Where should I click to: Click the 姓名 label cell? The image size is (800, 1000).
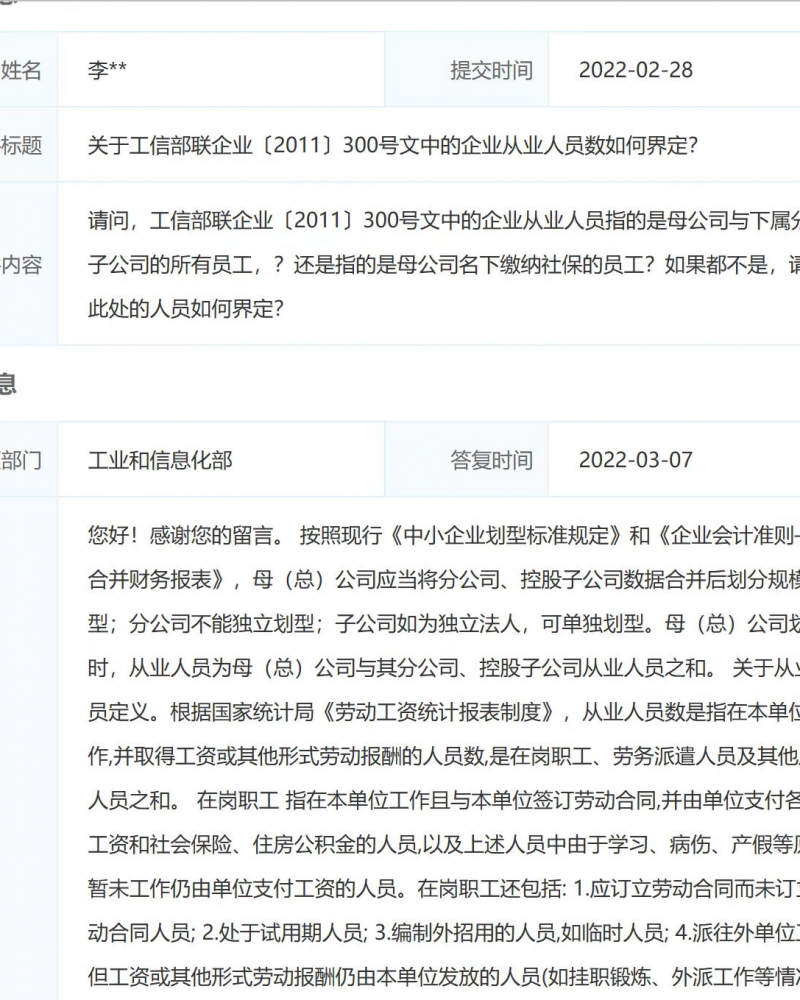pyautogui.click(x=29, y=70)
